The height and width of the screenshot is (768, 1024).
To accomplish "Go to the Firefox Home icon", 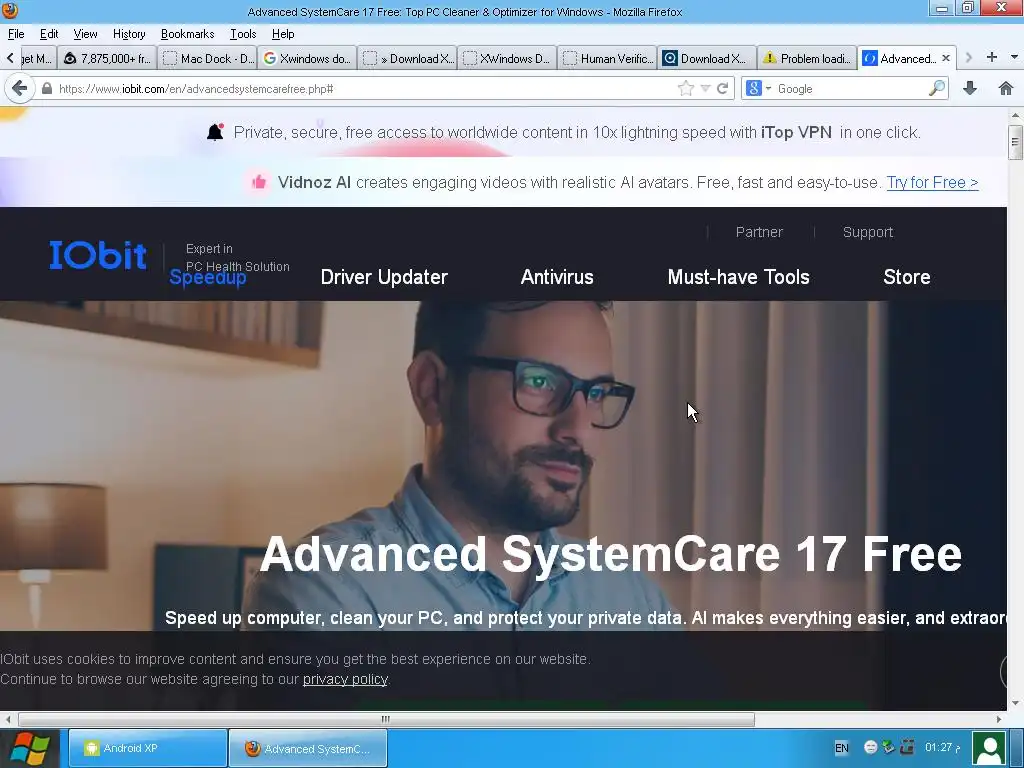I will 1006,88.
